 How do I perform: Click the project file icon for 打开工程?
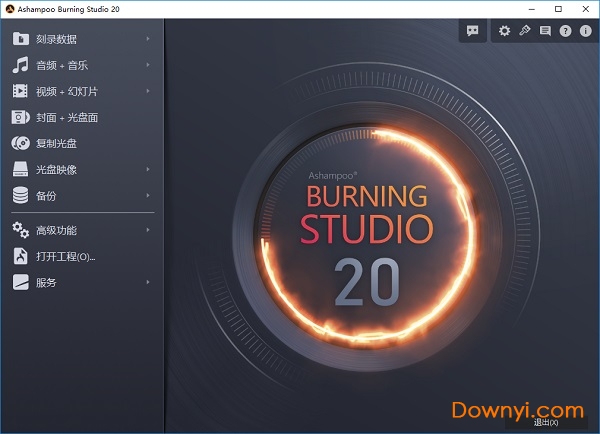point(21,256)
